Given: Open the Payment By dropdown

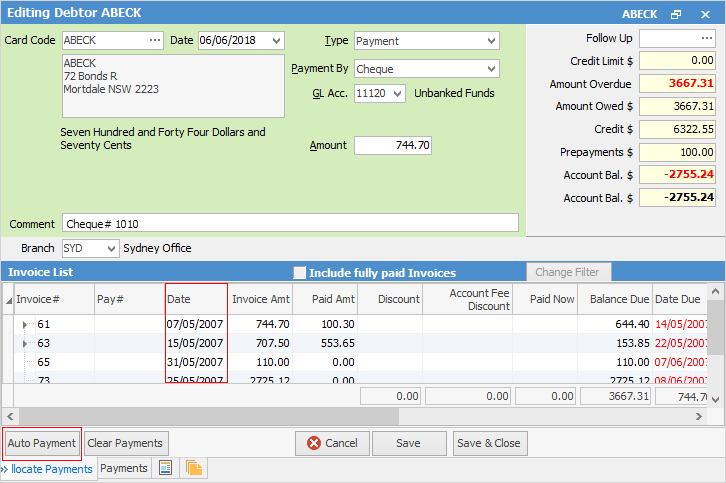Looking at the screenshot, I should pyautogui.click(x=490, y=68).
